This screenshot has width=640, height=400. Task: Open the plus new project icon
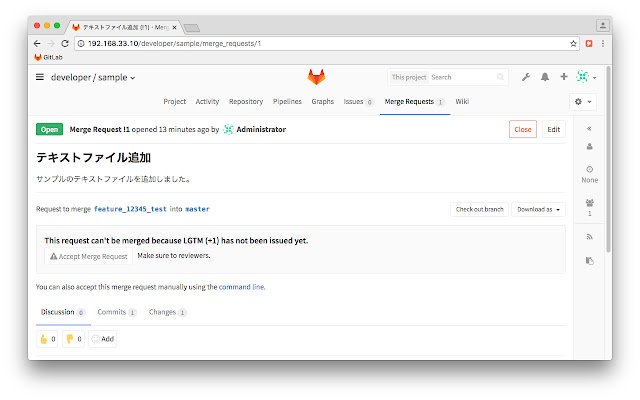coord(564,76)
